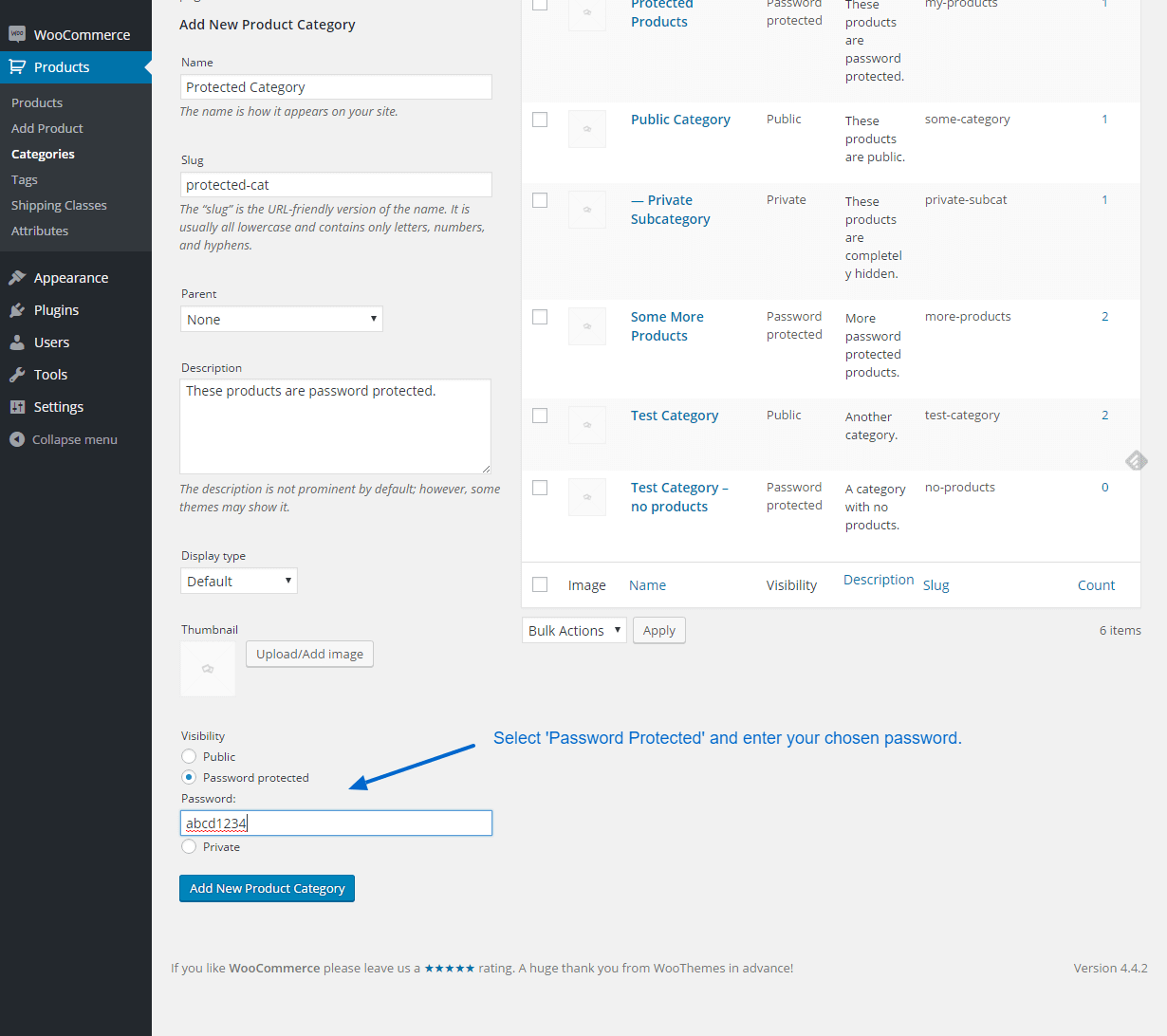The width and height of the screenshot is (1167, 1036).
Task: Click the WooCommerce logo icon in sidebar
Action: pos(17,34)
